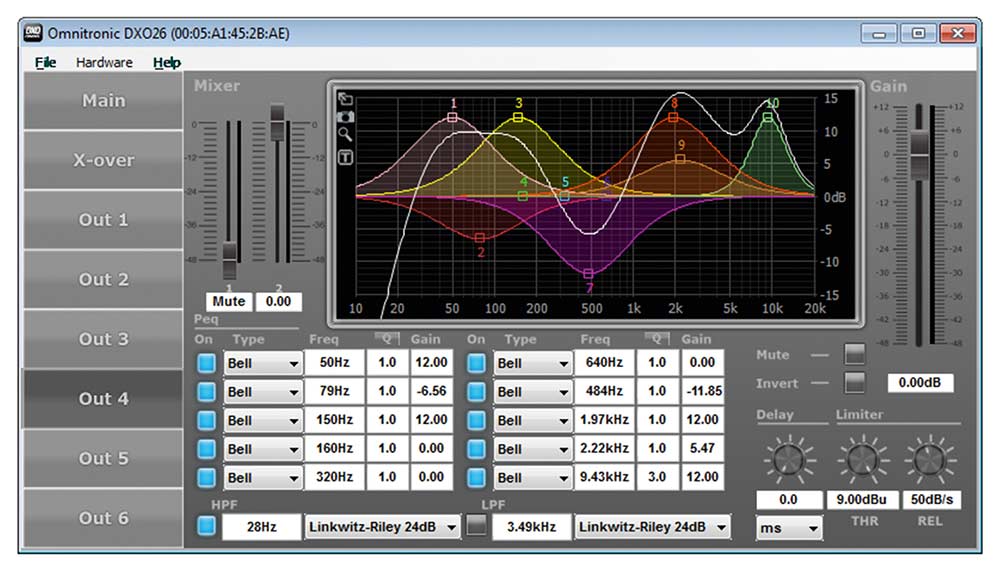Screen dimensions: 1000x570
Task: Click the graph magnifier zoom icon
Action: tap(345, 135)
